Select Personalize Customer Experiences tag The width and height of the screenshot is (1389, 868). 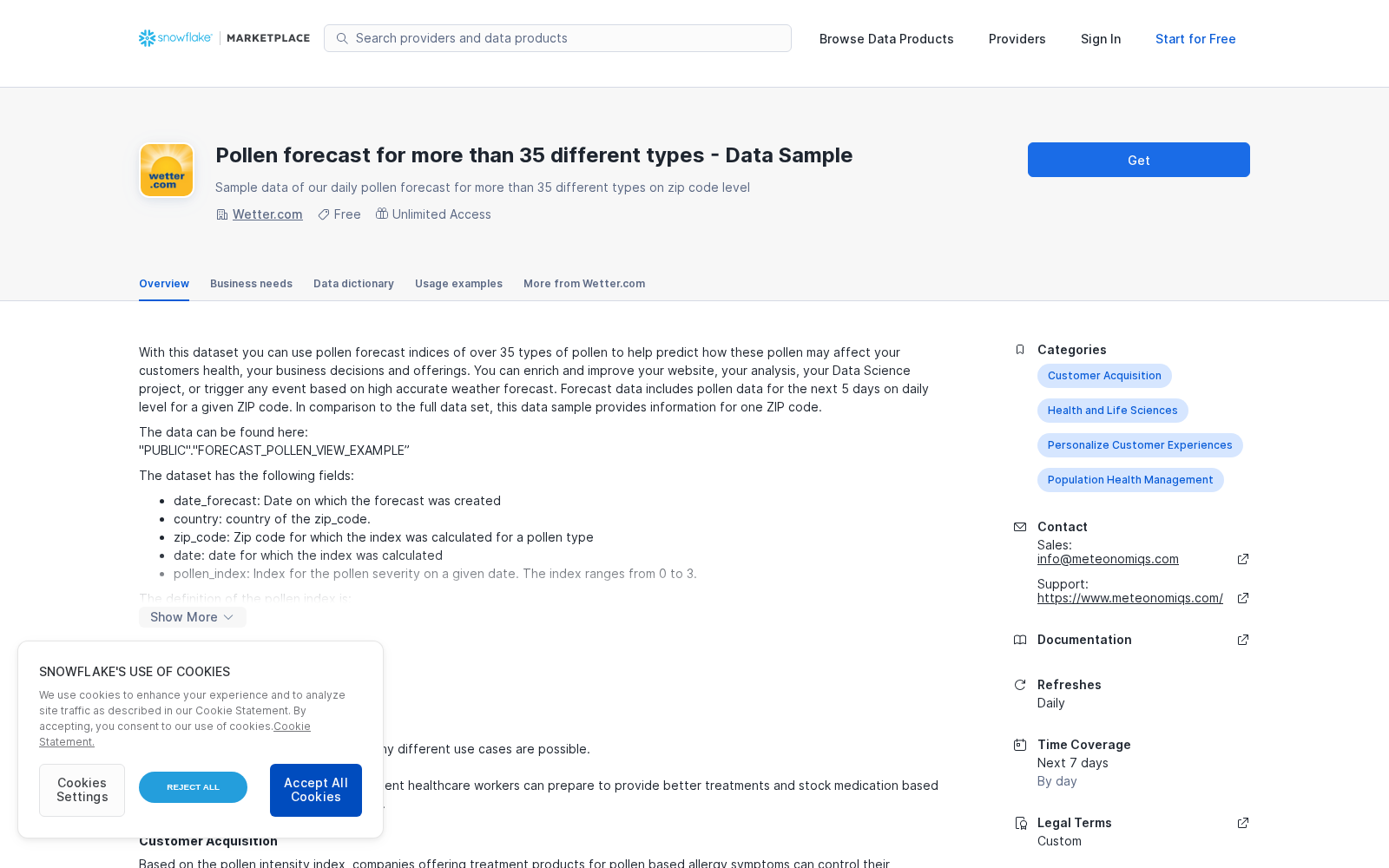tap(1140, 445)
